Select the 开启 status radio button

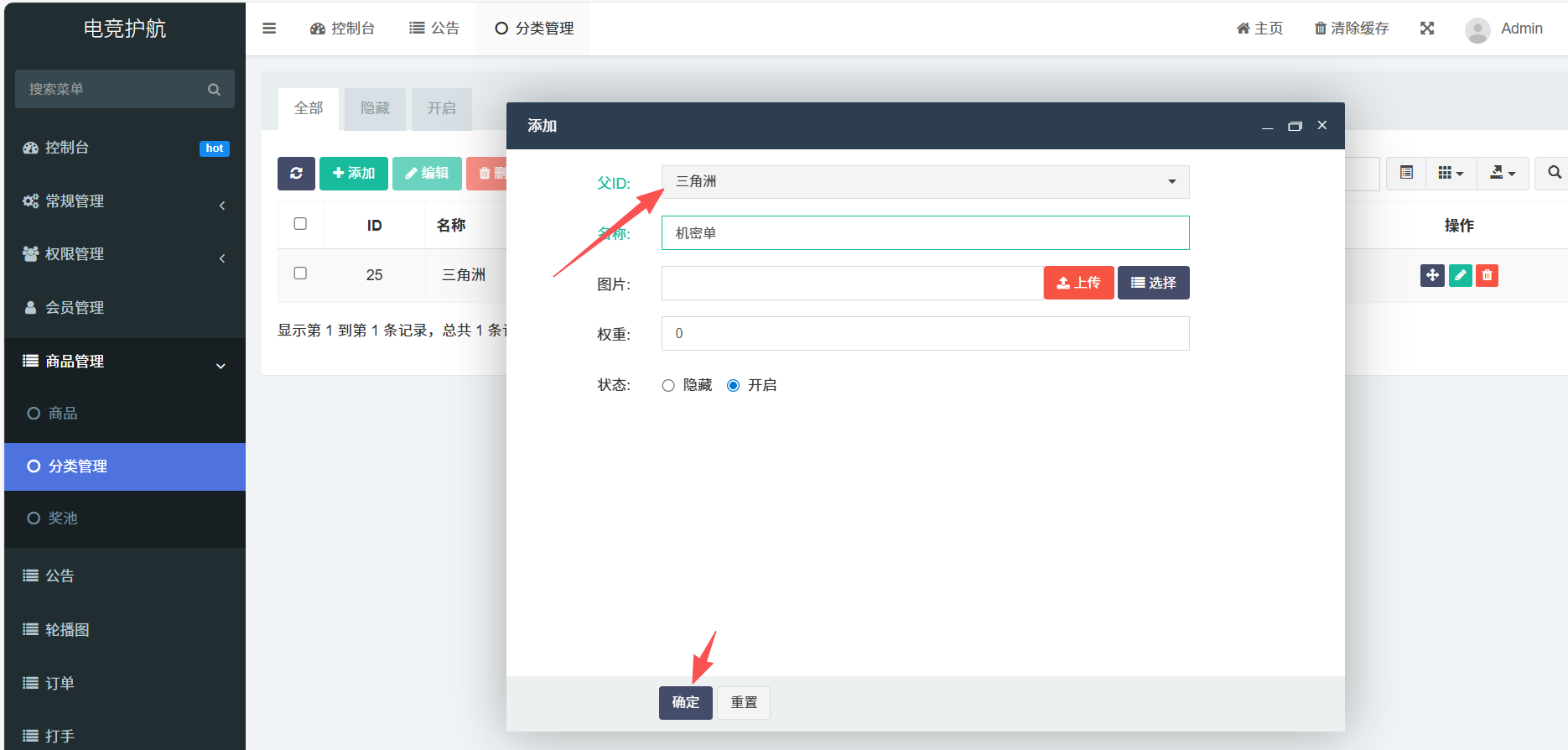coord(734,386)
